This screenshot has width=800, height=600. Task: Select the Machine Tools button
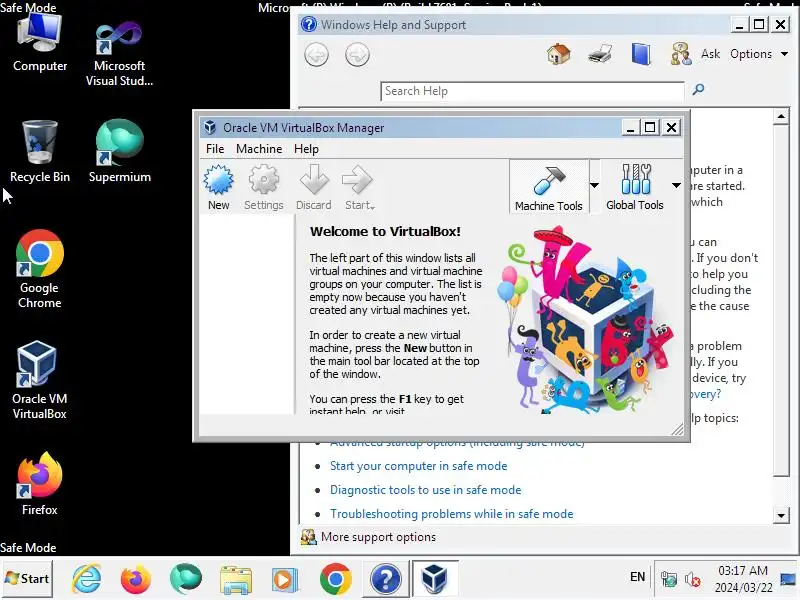coord(548,187)
